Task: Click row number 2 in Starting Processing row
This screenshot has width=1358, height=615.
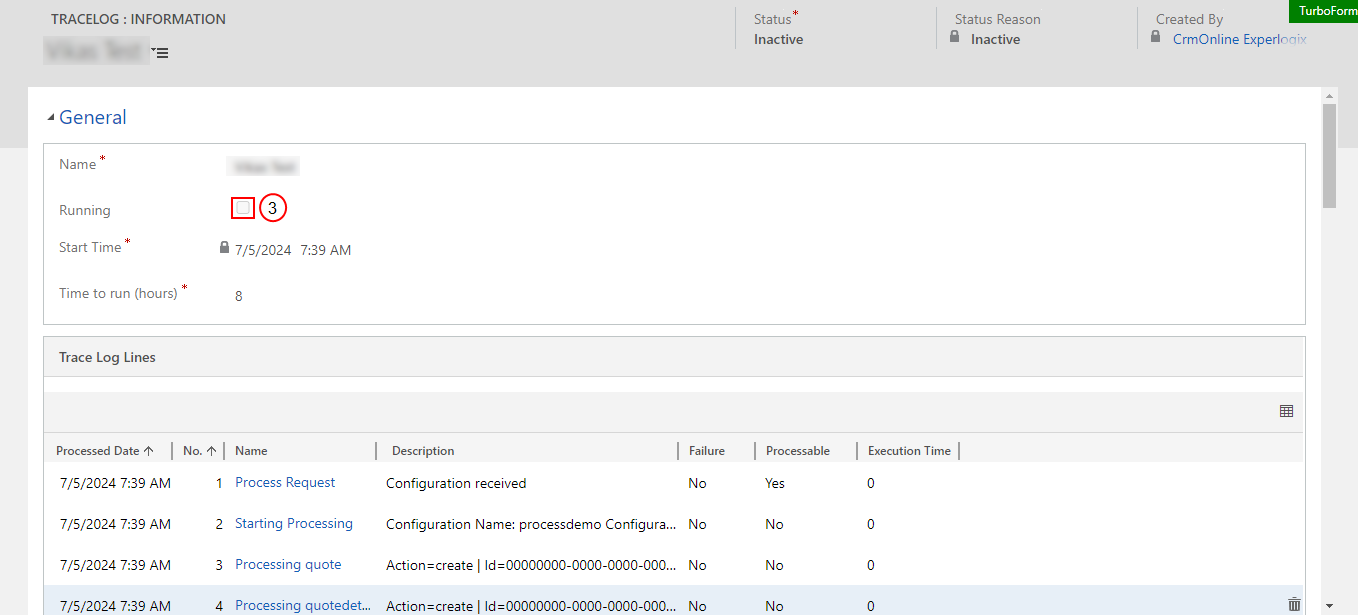Action: click(x=219, y=524)
